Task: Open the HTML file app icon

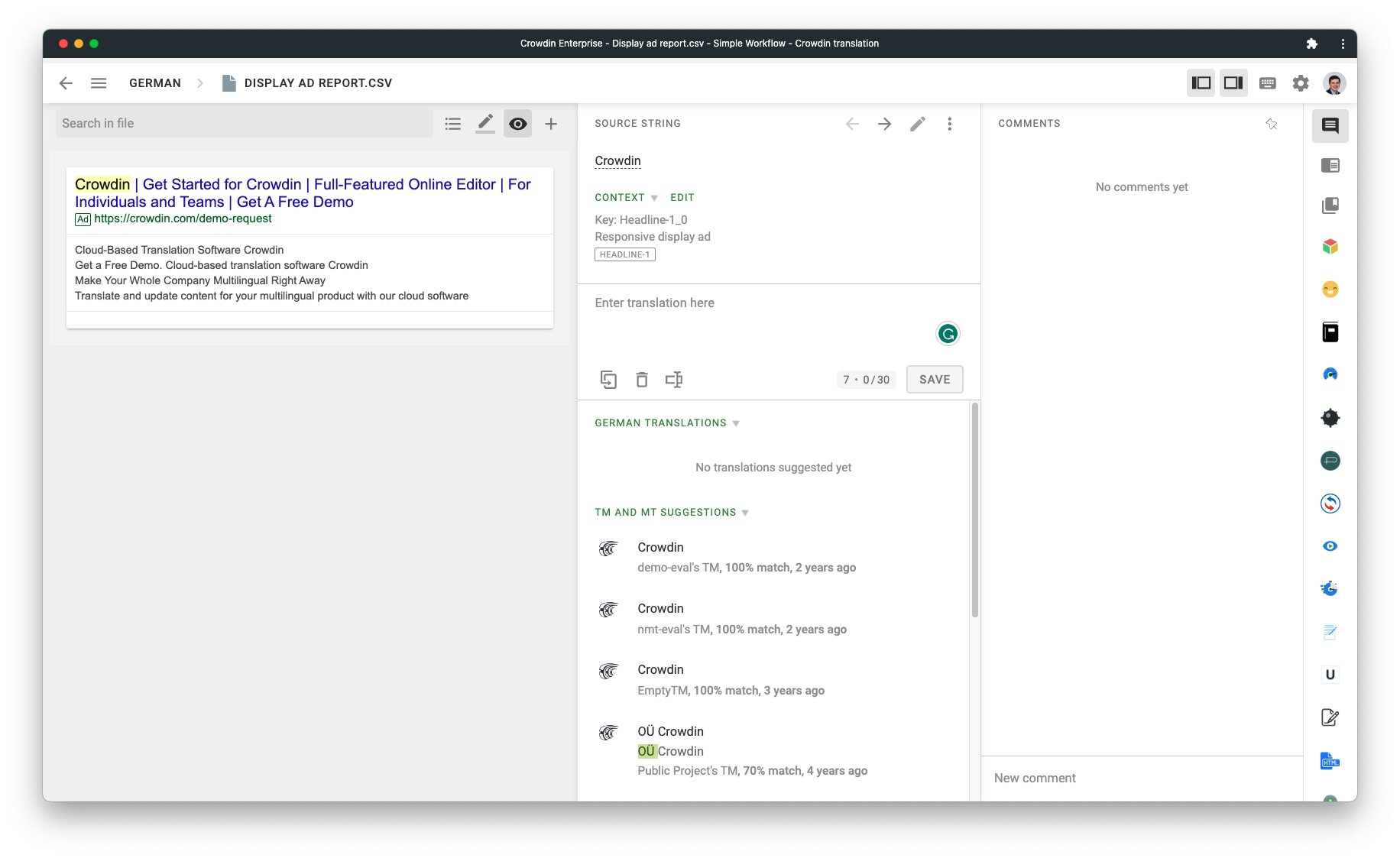Action: (1330, 761)
